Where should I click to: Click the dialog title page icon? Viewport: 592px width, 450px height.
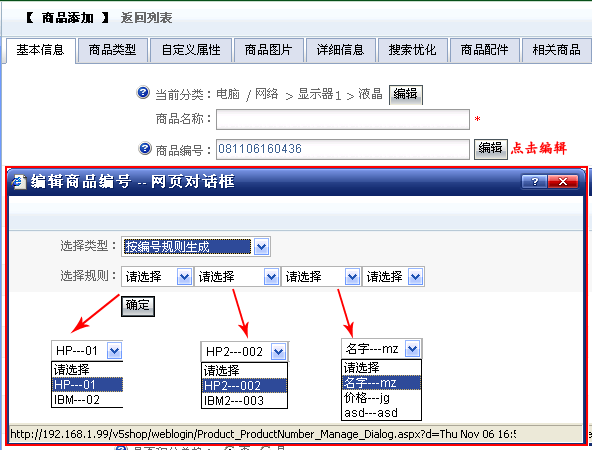18,182
